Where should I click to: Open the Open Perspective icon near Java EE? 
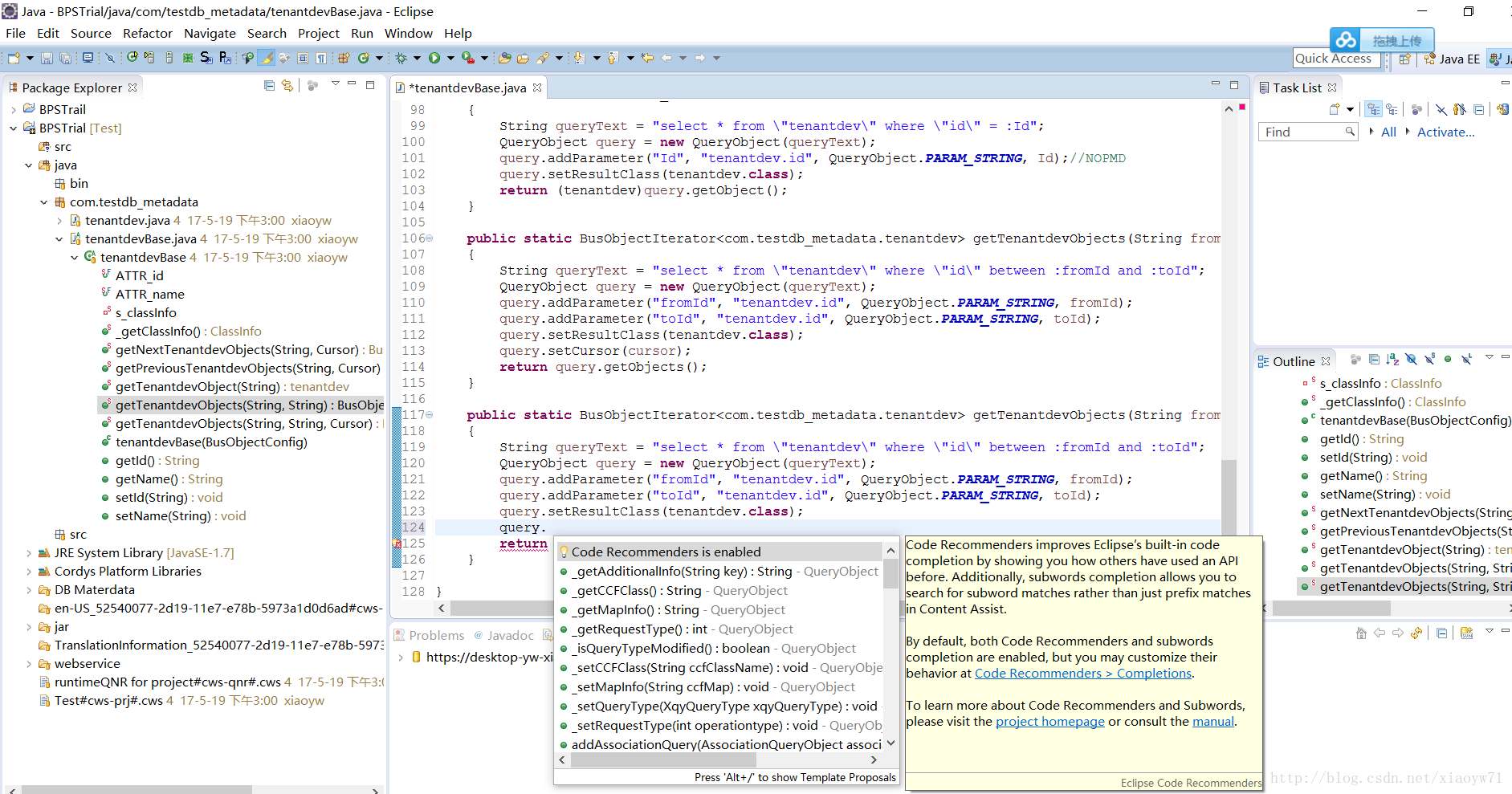click(1404, 59)
